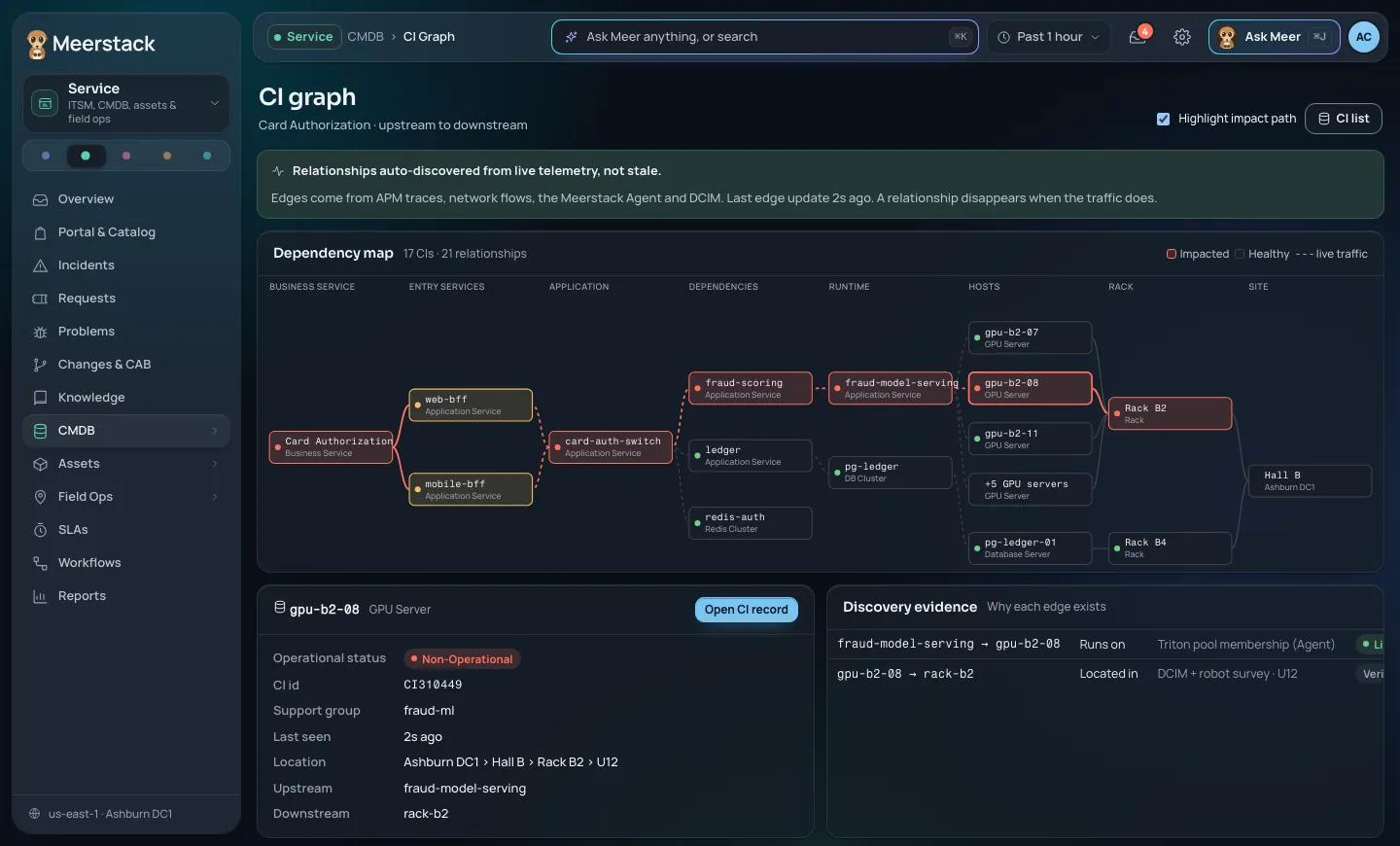
Task: Click the Assets cube icon
Action: coord(40,464)
